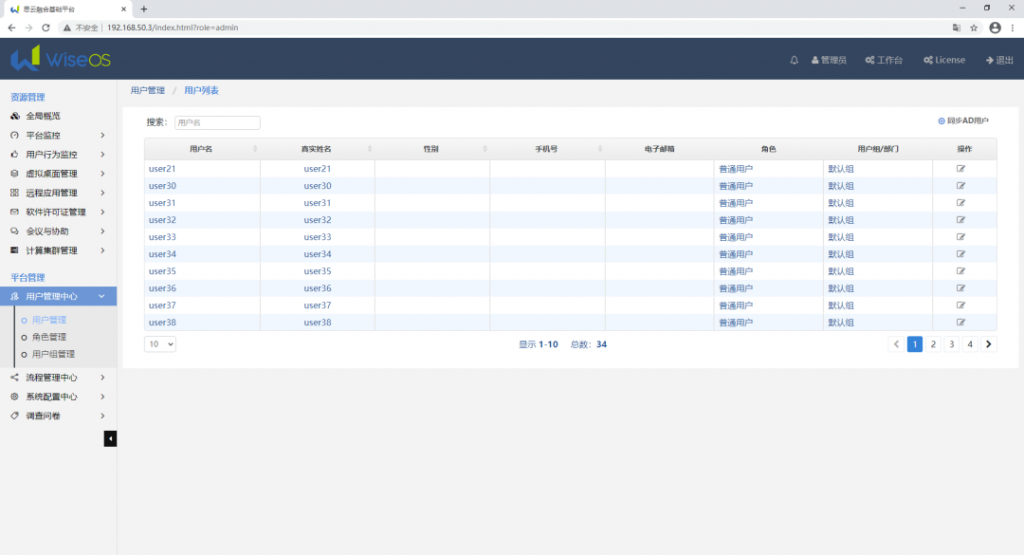The height and width of the screenshot is (555, 1024).
Task: Open 全局概览 from the sidebar
Action: pos(43,116)
